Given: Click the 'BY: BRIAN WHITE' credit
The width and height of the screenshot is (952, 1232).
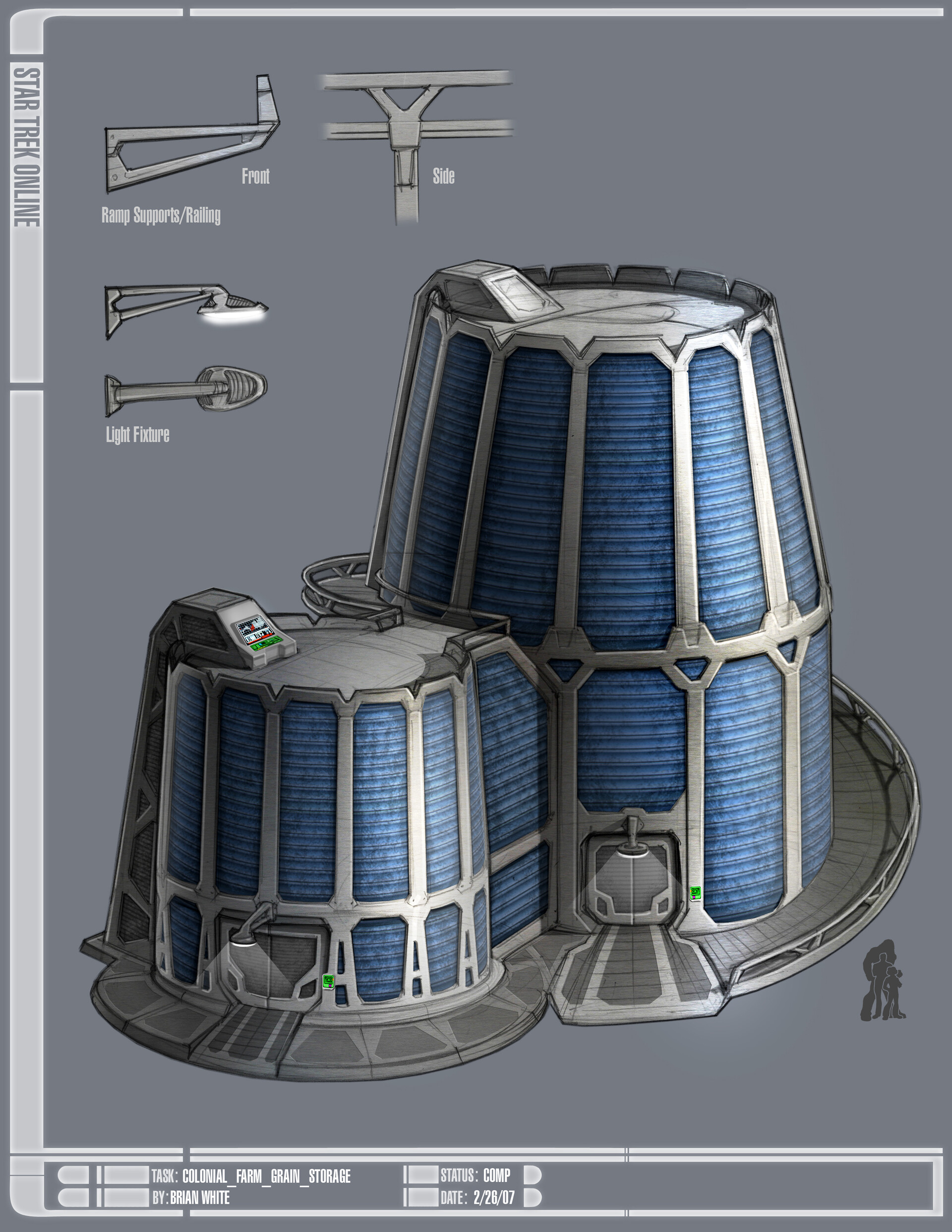Looking at the screenshot, I should coord(191,1198).
